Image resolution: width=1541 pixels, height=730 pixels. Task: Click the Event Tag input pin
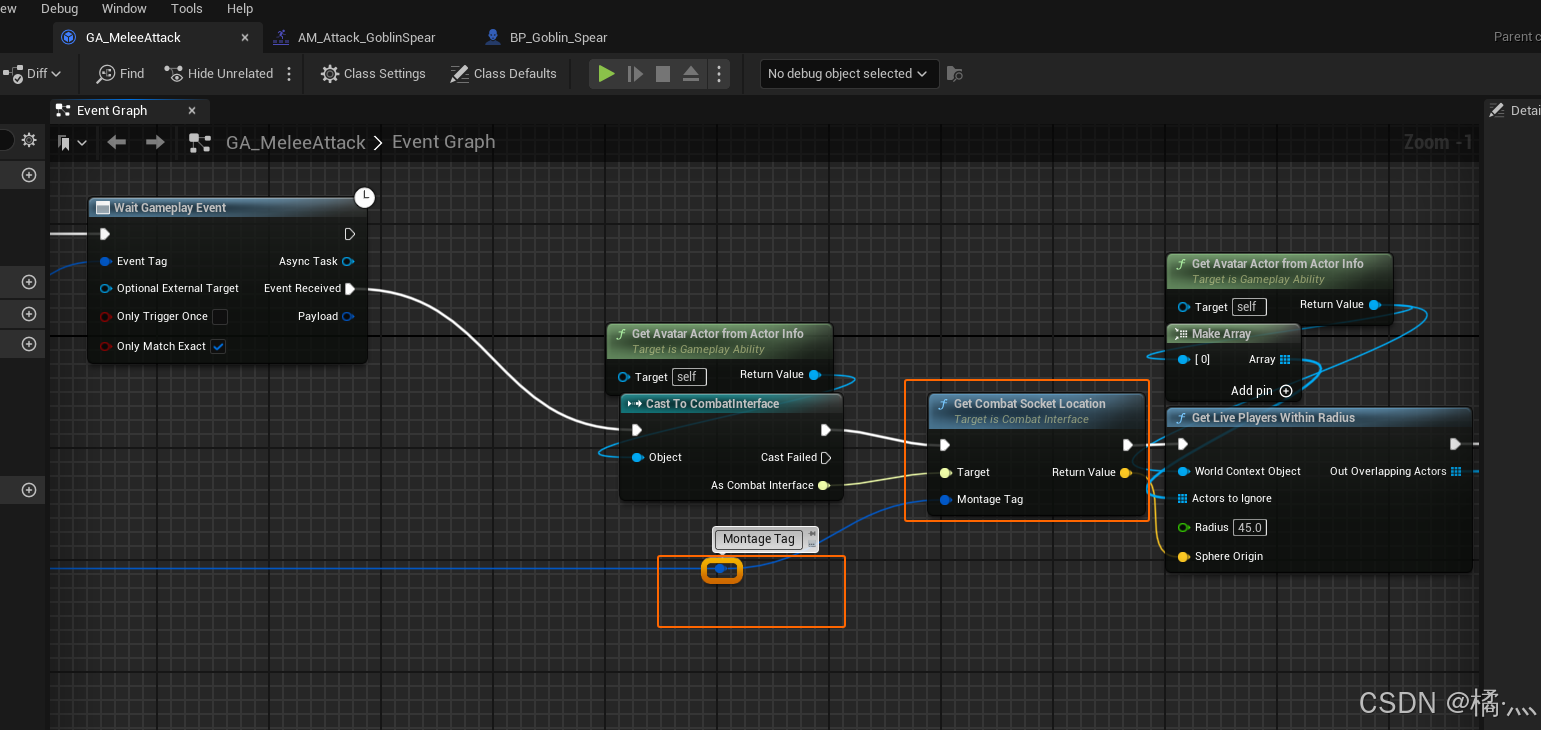click(x=106, y=262)
